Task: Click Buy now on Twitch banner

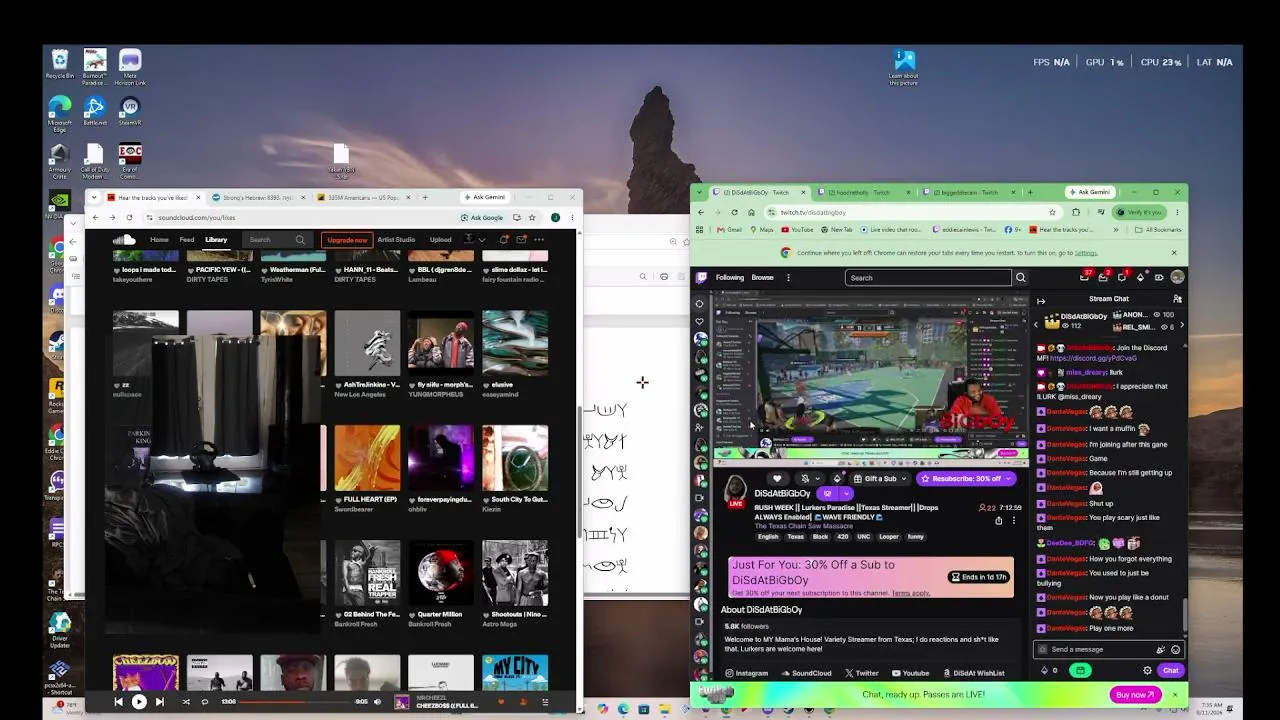Action: coord(1135,694)
